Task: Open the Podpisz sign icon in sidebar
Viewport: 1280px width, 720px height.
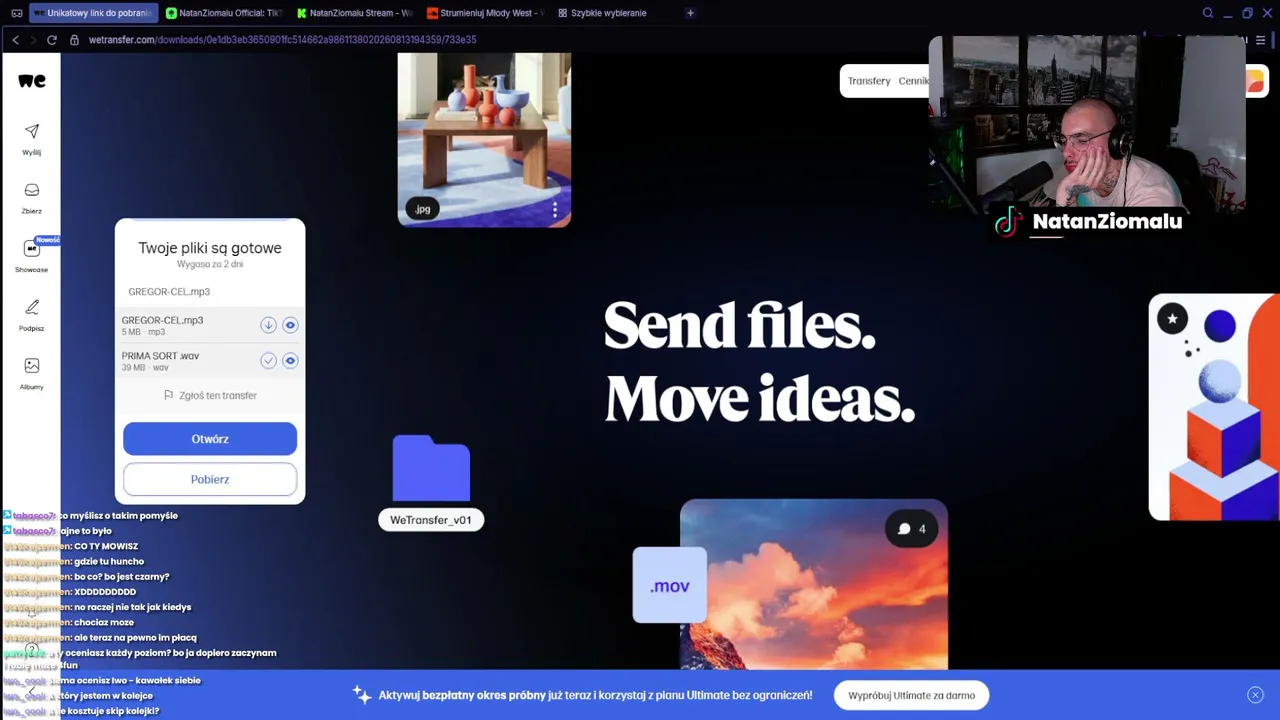Action: tap(32, 307)
